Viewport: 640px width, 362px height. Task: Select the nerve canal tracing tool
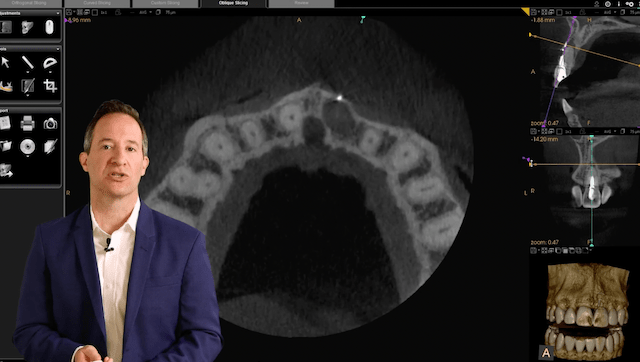[x=6, y=86]
